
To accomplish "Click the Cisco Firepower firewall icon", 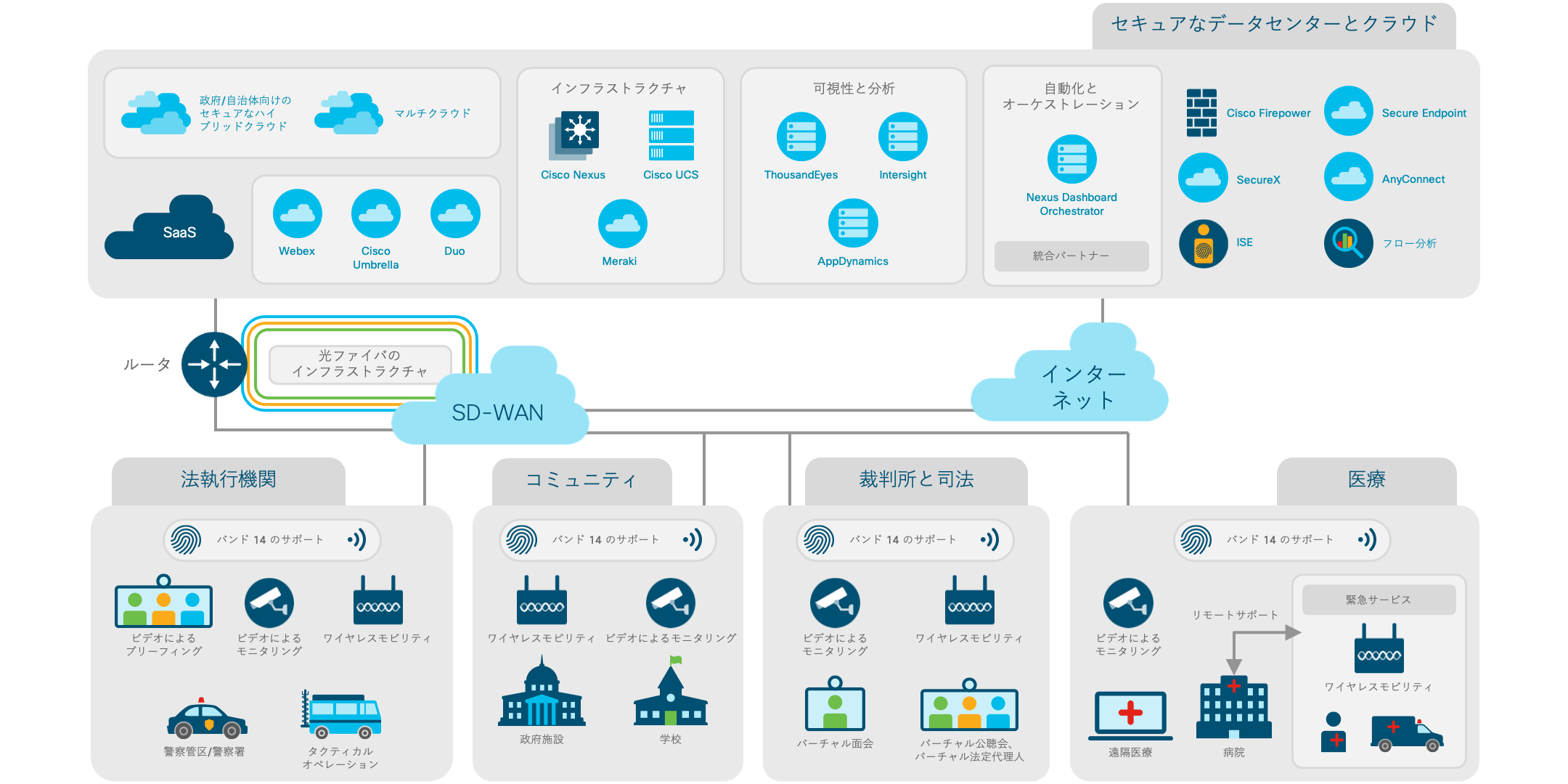I will pos(1201,113).
